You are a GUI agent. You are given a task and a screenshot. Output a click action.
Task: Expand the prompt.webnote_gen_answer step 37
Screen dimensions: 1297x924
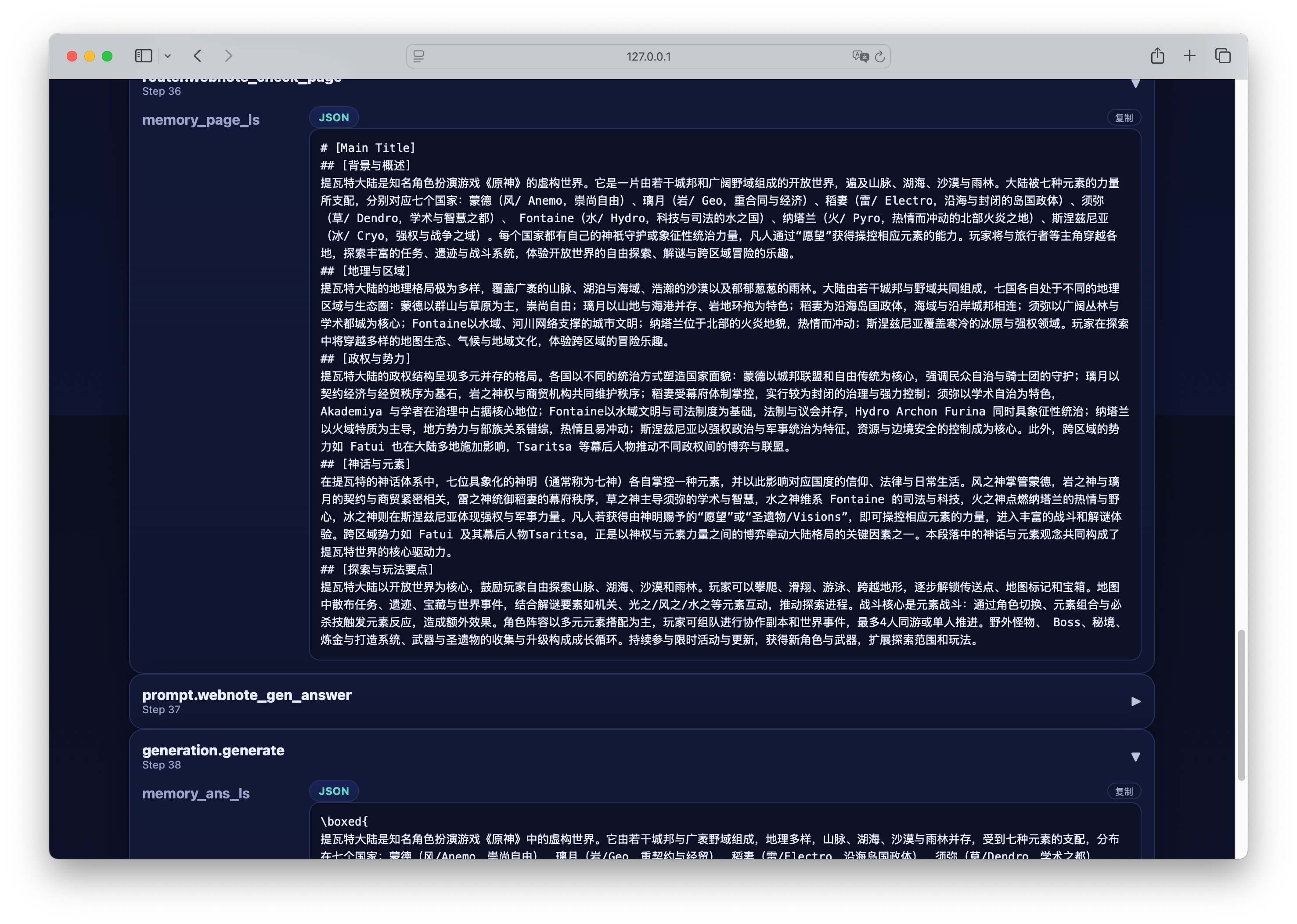pyautogui.click(x=1135, y=701)
